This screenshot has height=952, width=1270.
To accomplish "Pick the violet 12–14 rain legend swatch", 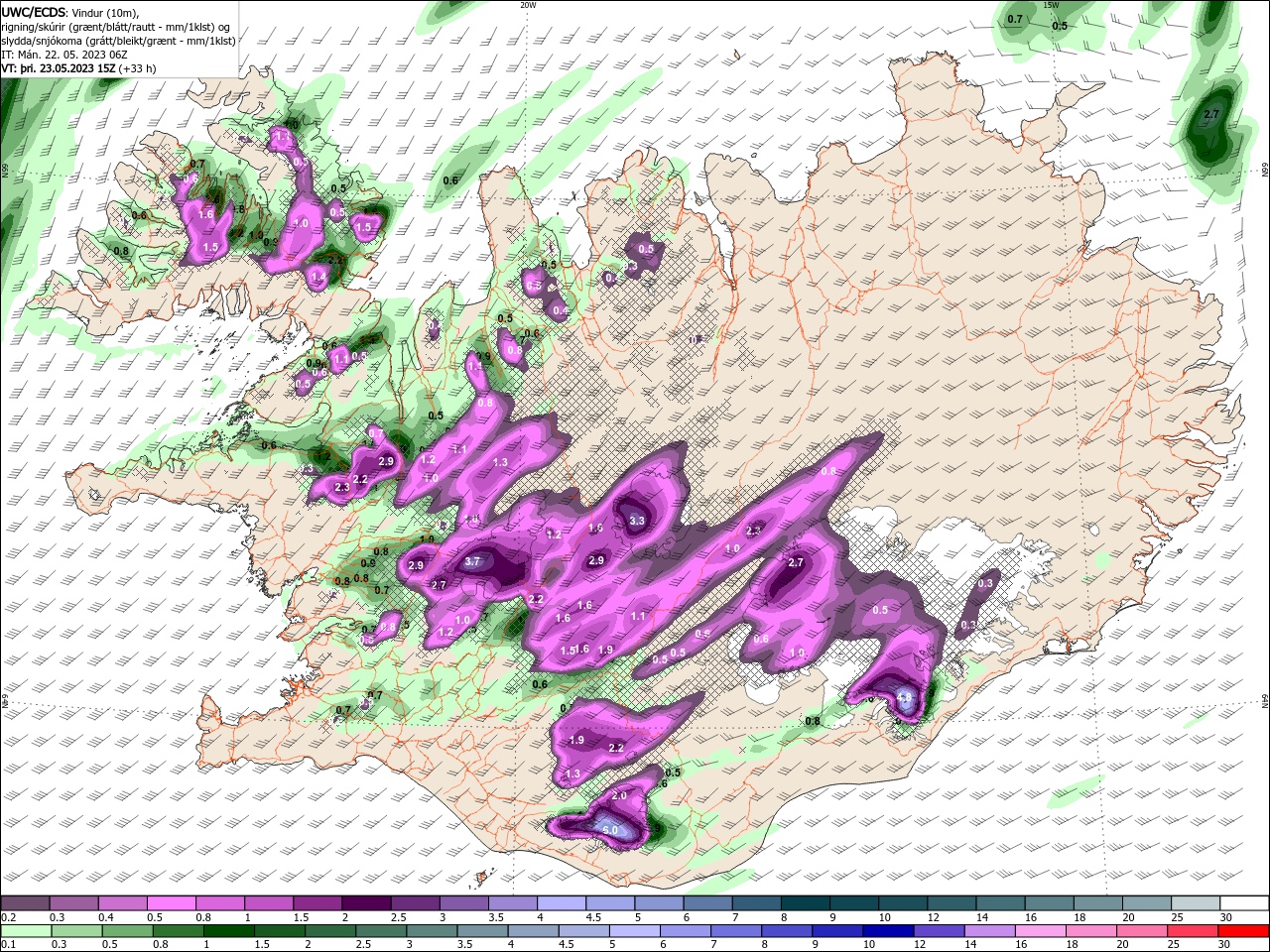I will tap(941, 931).
